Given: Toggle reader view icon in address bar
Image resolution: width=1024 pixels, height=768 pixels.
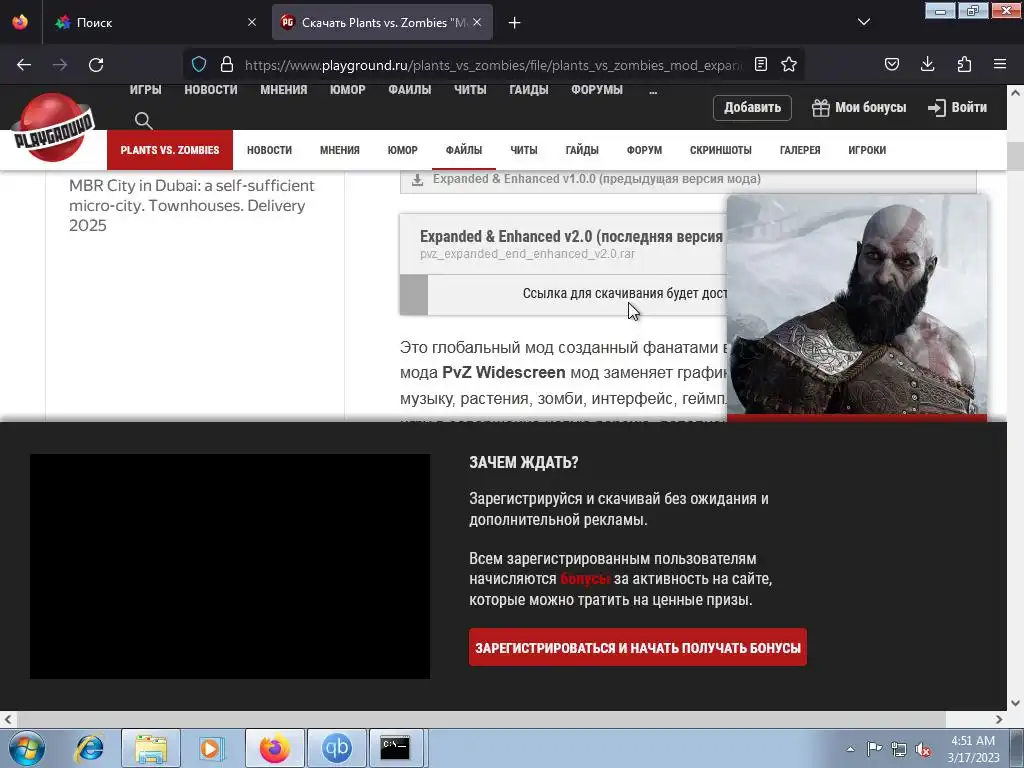Looking at the screenshot, I should [761, 64].
